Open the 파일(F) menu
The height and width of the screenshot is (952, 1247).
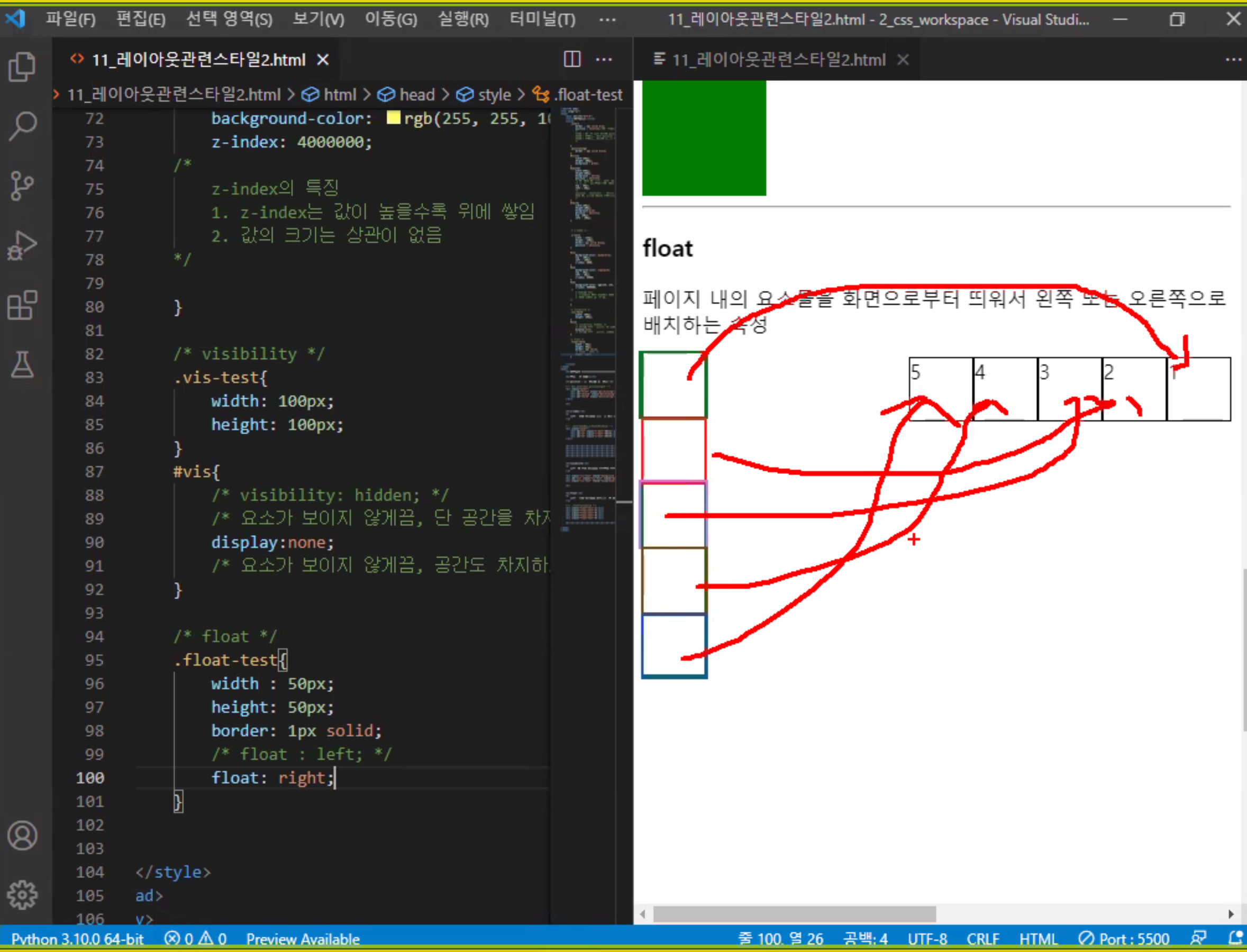71,19
